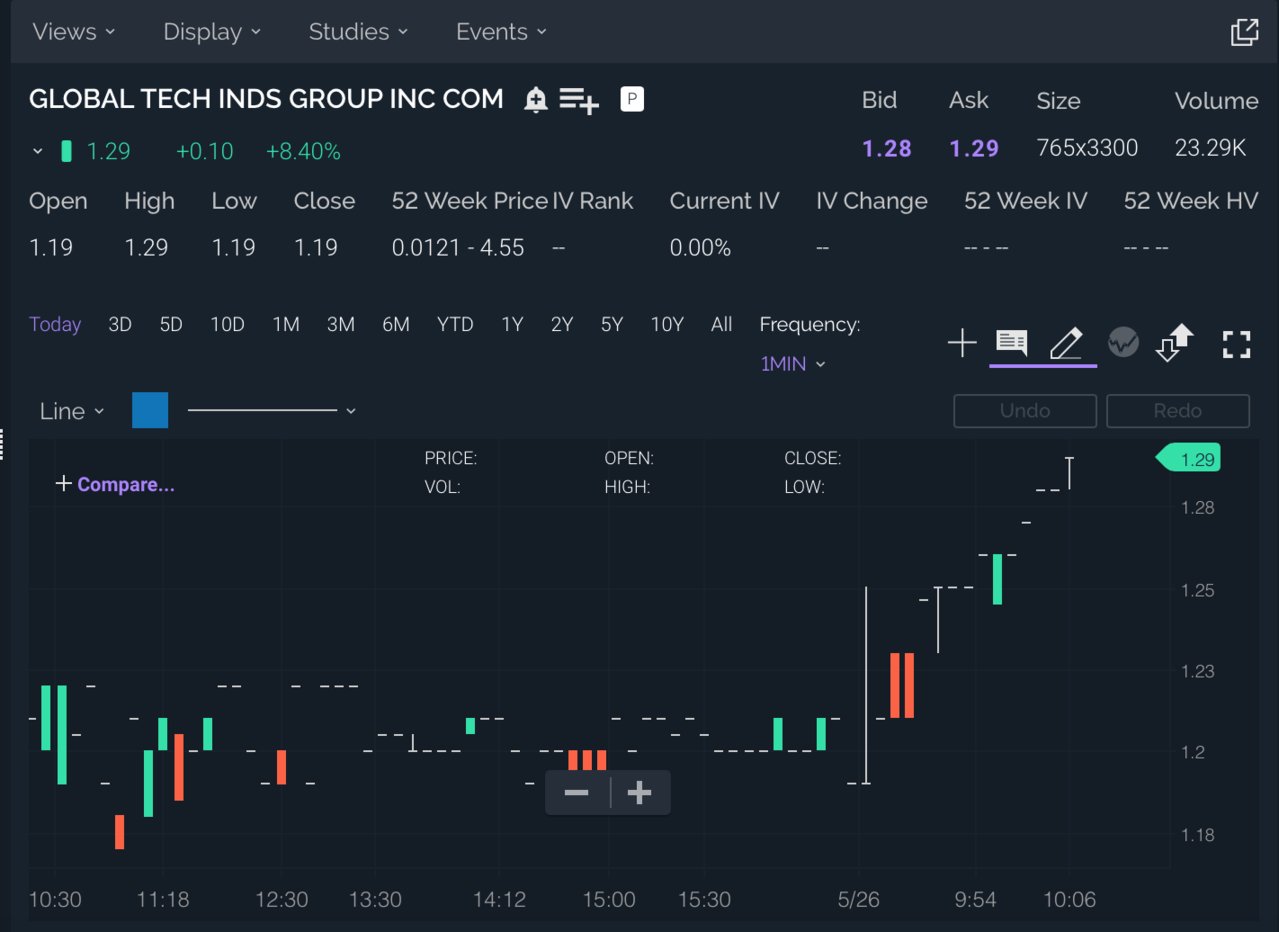
Task: Click the bid price 1.28
Action: tap(887, 149)
